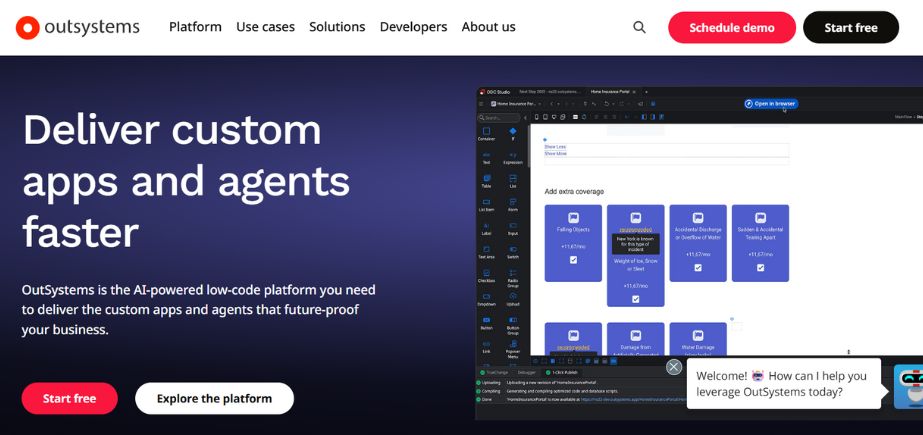The width and height of the screenshot is (923, 435).
Task: Click the red Start free hero button
Action: click(x=69, y=399)
